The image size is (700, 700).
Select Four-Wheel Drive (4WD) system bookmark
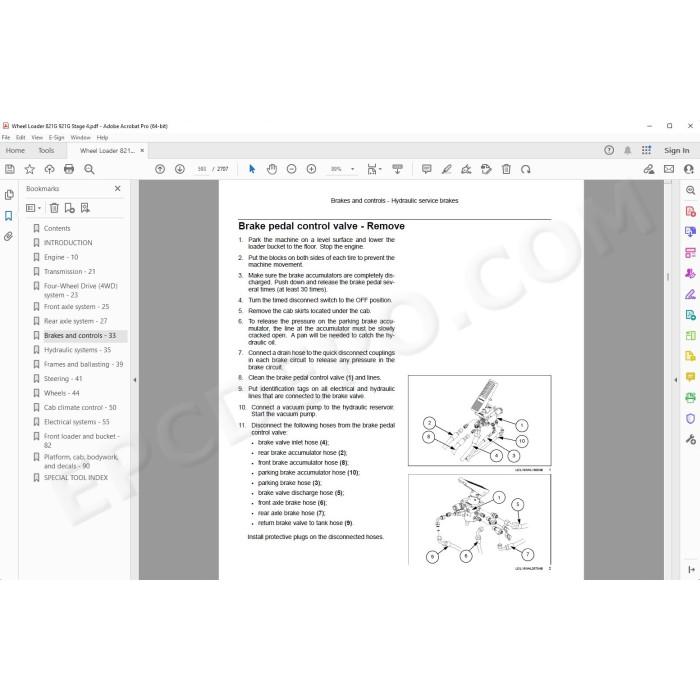(80, 290)
